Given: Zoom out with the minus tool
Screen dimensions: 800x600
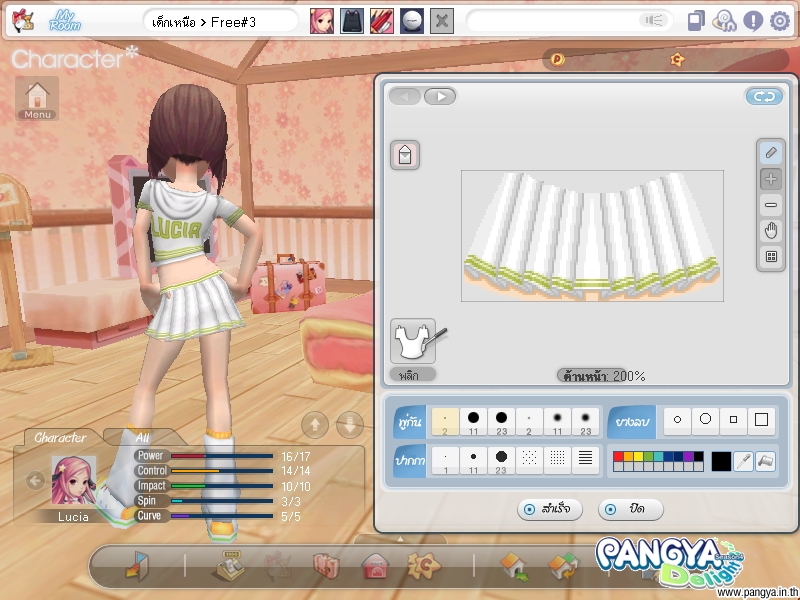Looking at the screenshot, I should click(x=771, y=205).
